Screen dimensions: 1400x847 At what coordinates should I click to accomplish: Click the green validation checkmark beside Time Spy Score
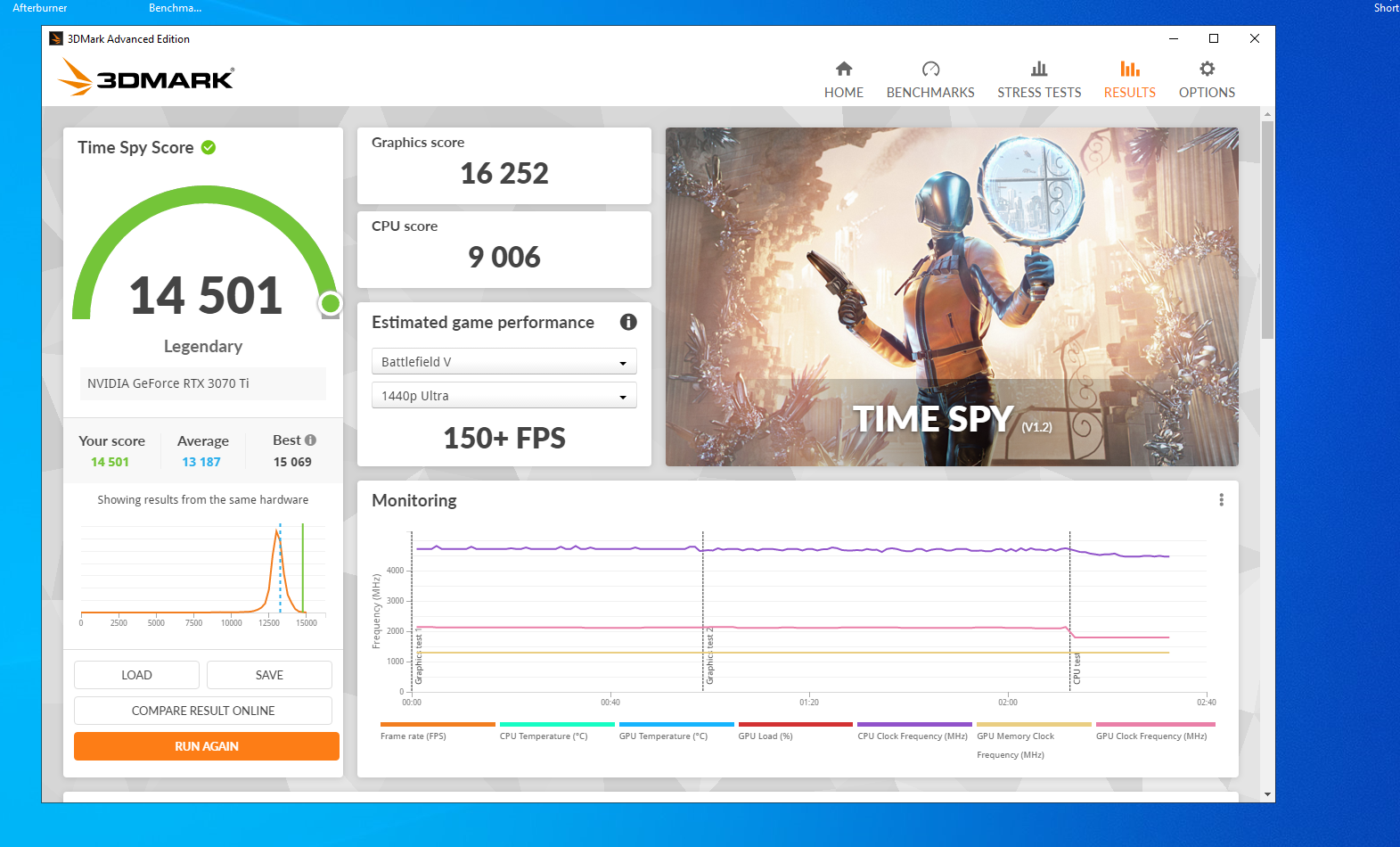coord(209,147)
